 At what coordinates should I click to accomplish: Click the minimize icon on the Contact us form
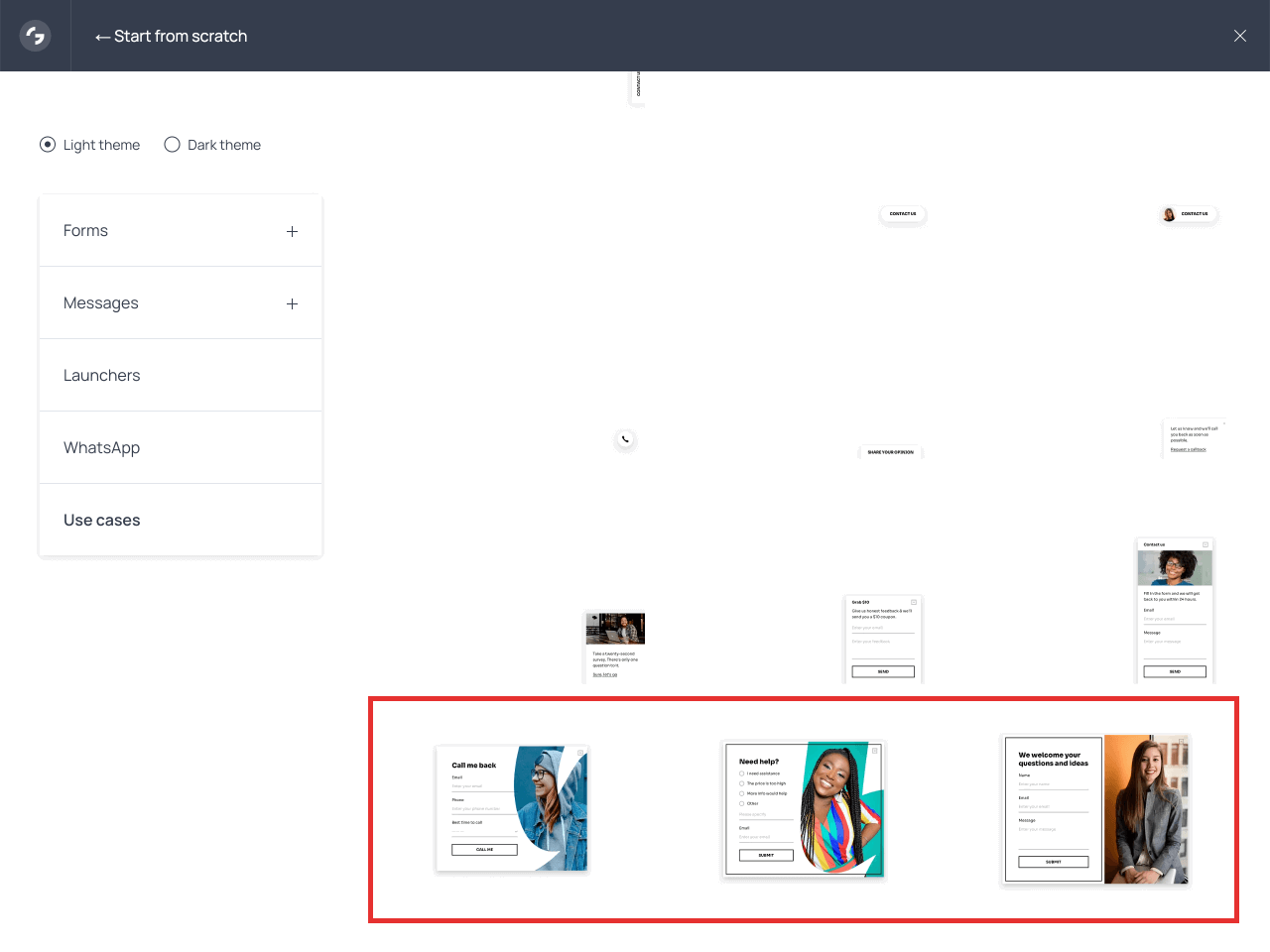coord(1204,543)
